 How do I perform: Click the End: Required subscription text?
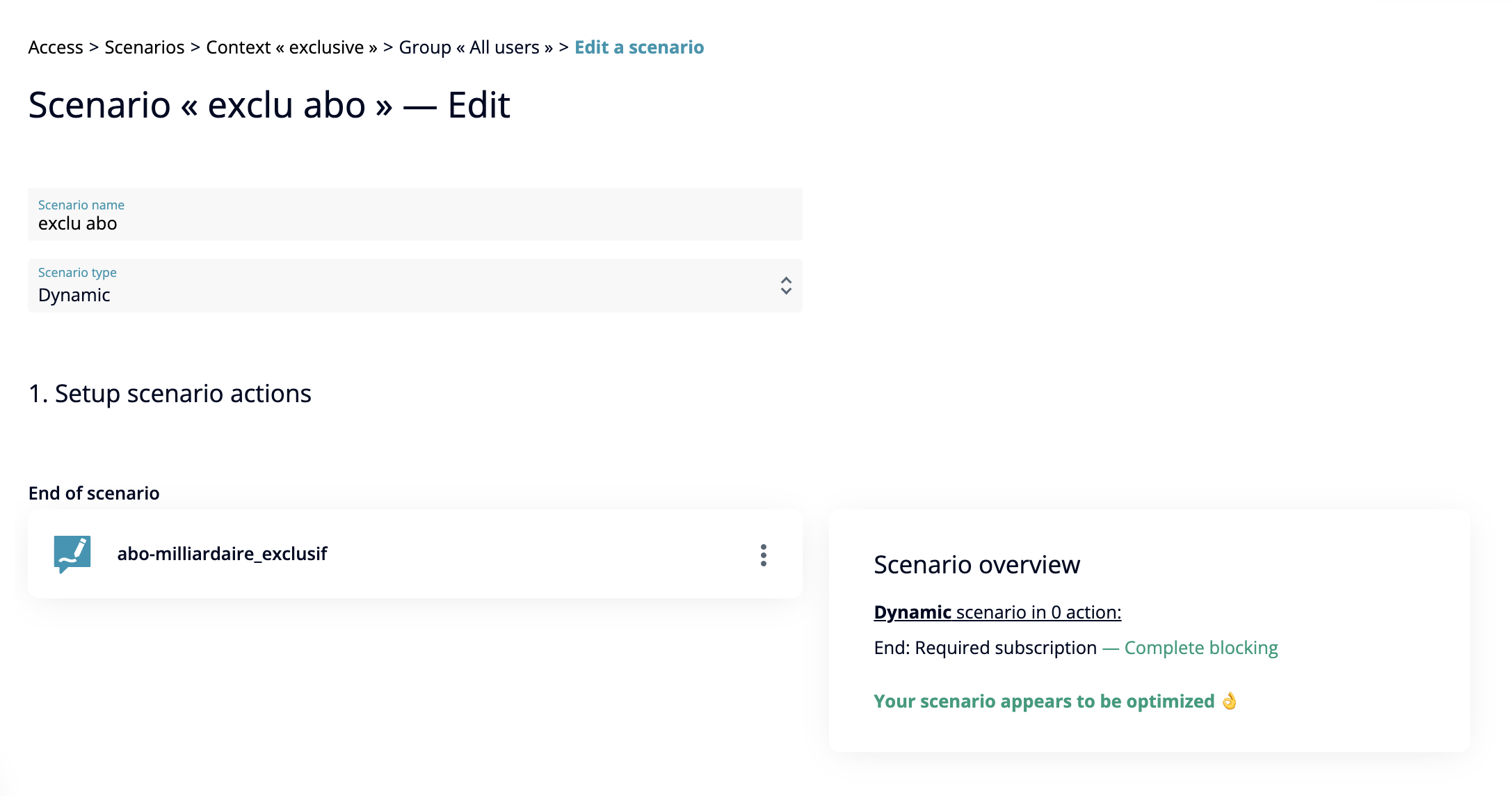tap(985, 648)
